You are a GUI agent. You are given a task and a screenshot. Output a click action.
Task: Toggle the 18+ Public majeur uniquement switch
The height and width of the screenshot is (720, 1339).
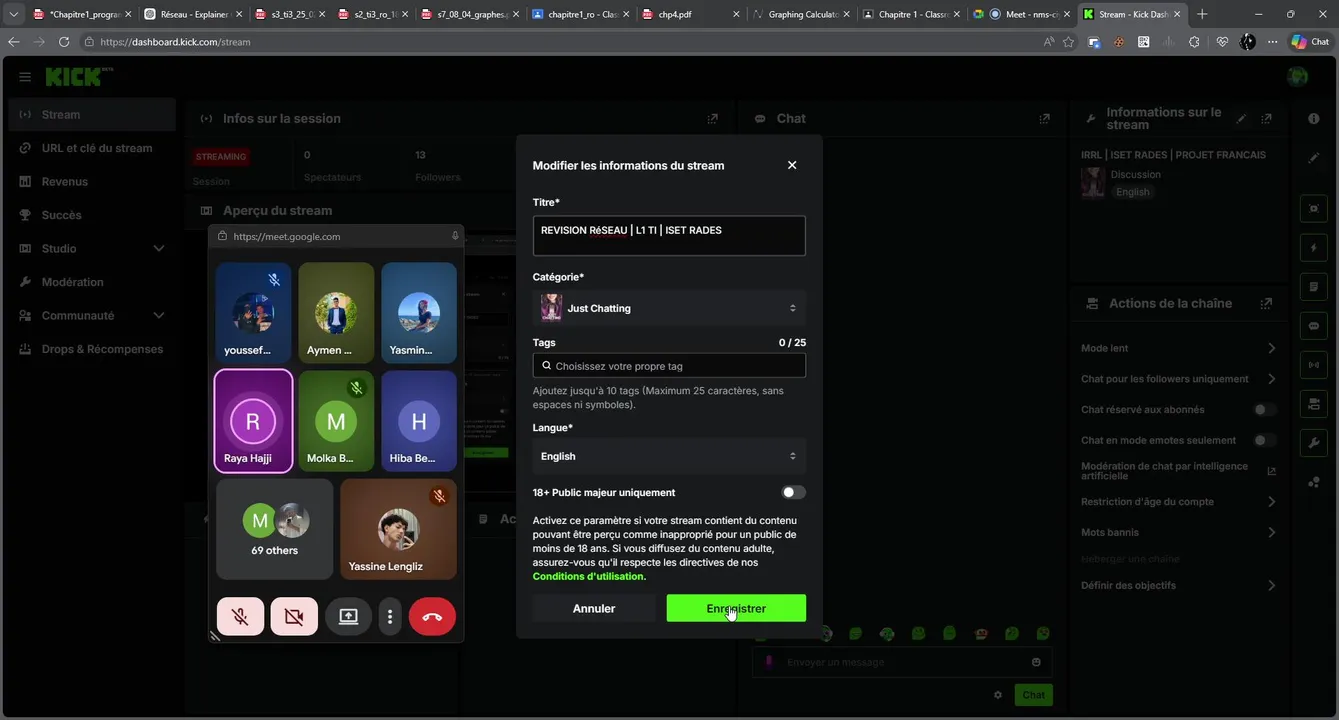(x=793, y=492)
